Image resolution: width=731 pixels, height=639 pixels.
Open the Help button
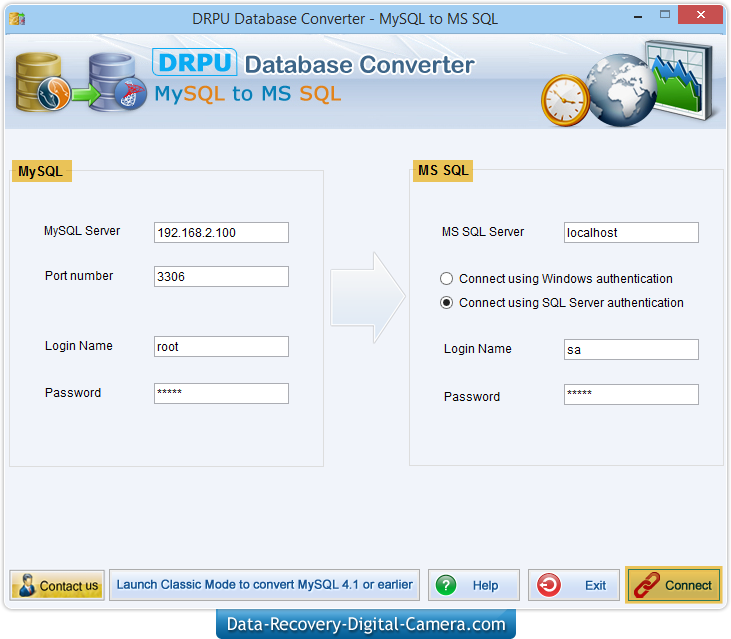click(x=474, y=585)
